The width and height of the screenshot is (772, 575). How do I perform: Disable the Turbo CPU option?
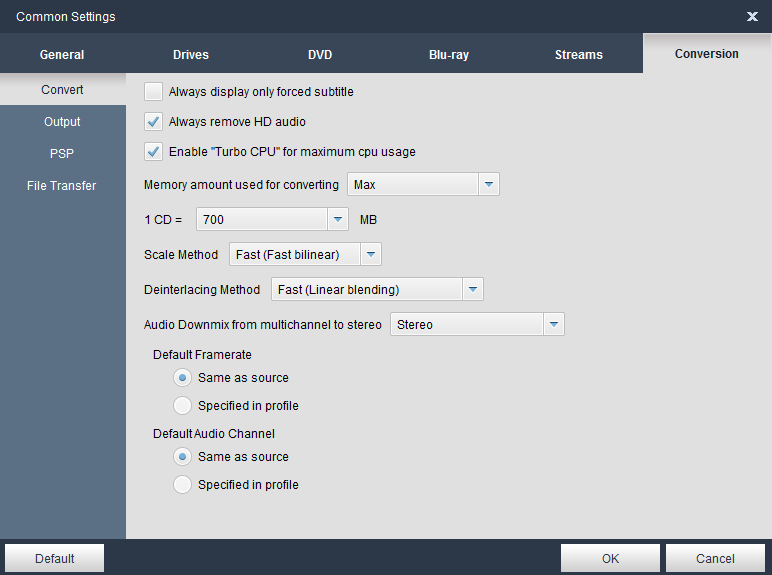[x=154, y=152]
